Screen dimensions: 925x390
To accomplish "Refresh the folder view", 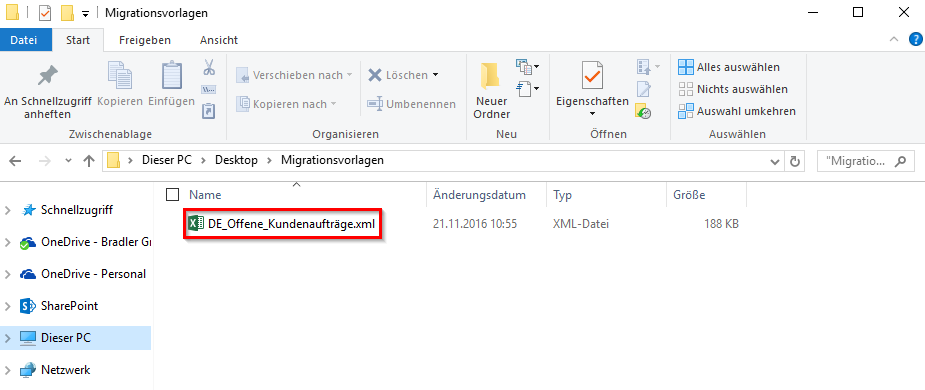I will pyautogui.click(x=795, y=160).
